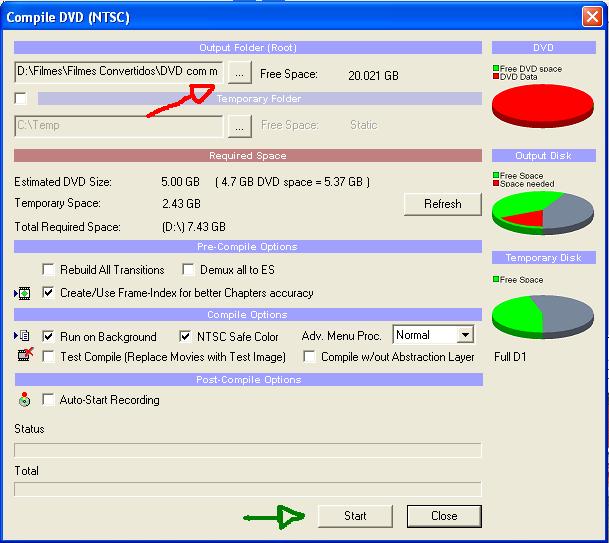
Task: Toggle NTSC Safe Color checkbox
Action: [x=185, y=336]
